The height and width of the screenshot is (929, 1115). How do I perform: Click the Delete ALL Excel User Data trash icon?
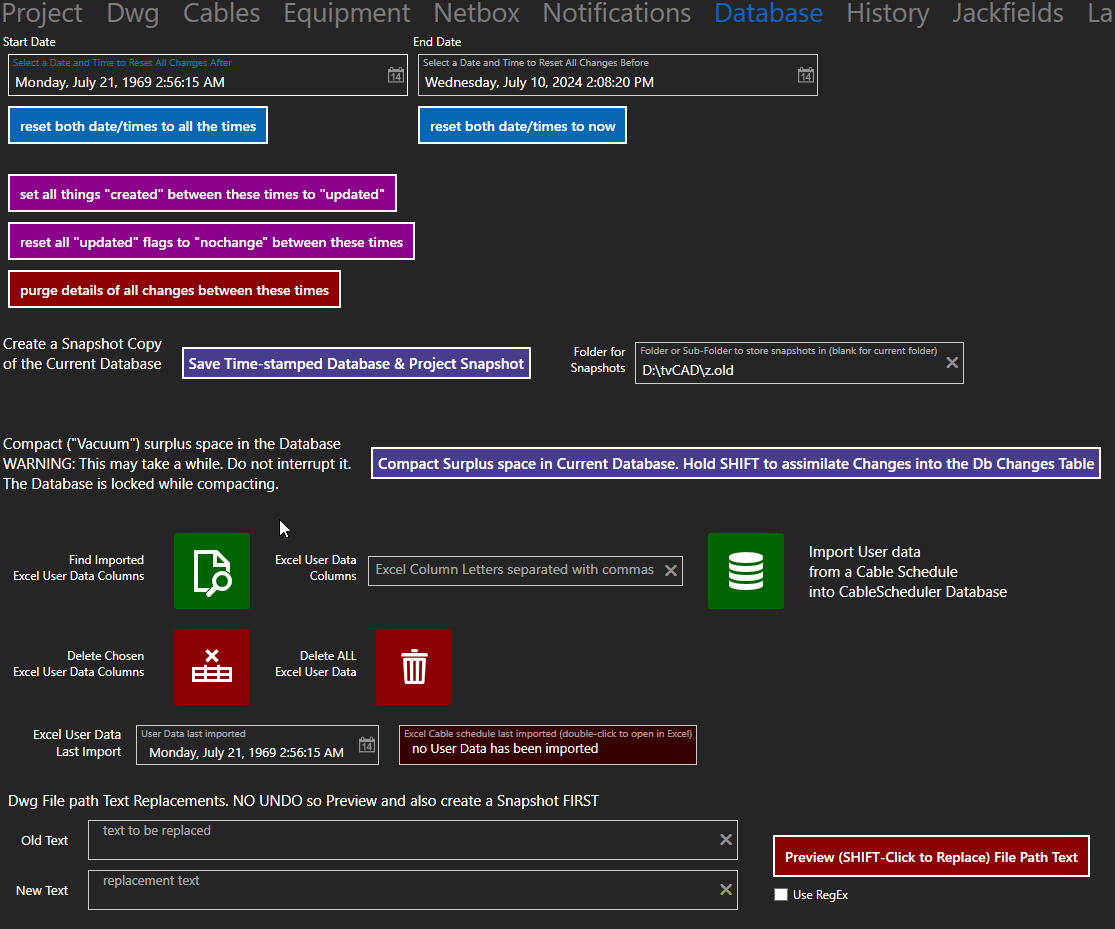pos(414,667)
